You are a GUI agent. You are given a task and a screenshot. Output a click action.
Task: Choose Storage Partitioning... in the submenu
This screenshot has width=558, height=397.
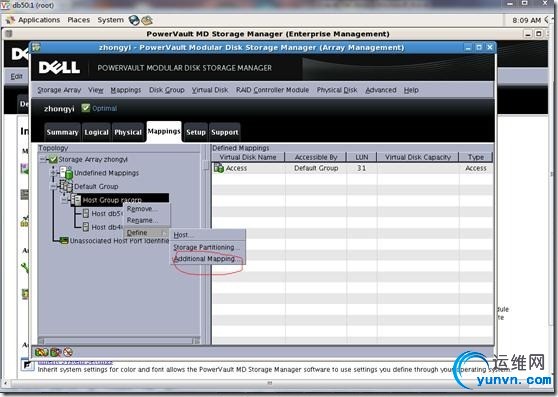click(x=208, y=247)
